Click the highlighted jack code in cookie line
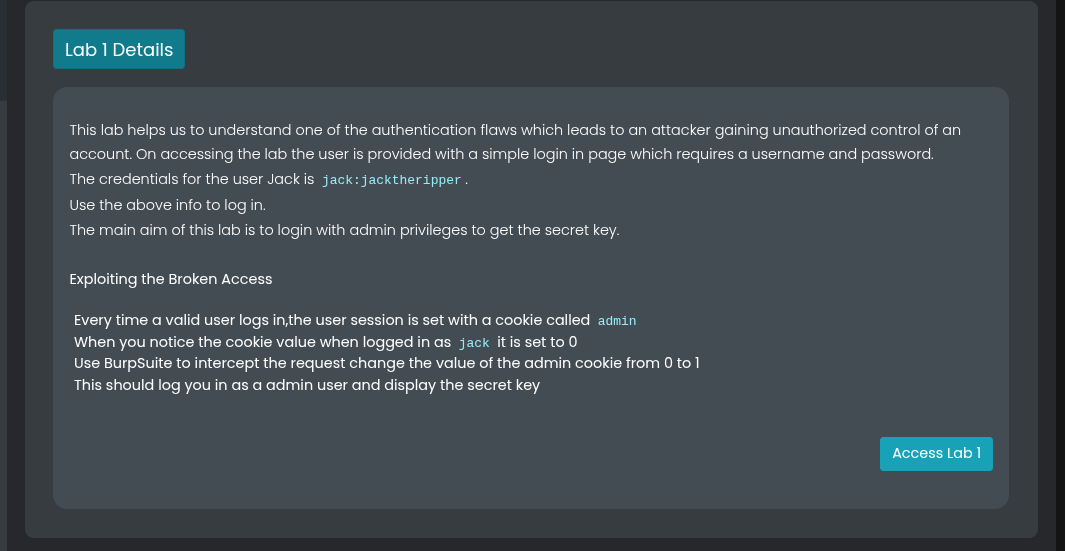Image resolution: width=1066 pixels, height=551 pixels. tap(474, 343)
